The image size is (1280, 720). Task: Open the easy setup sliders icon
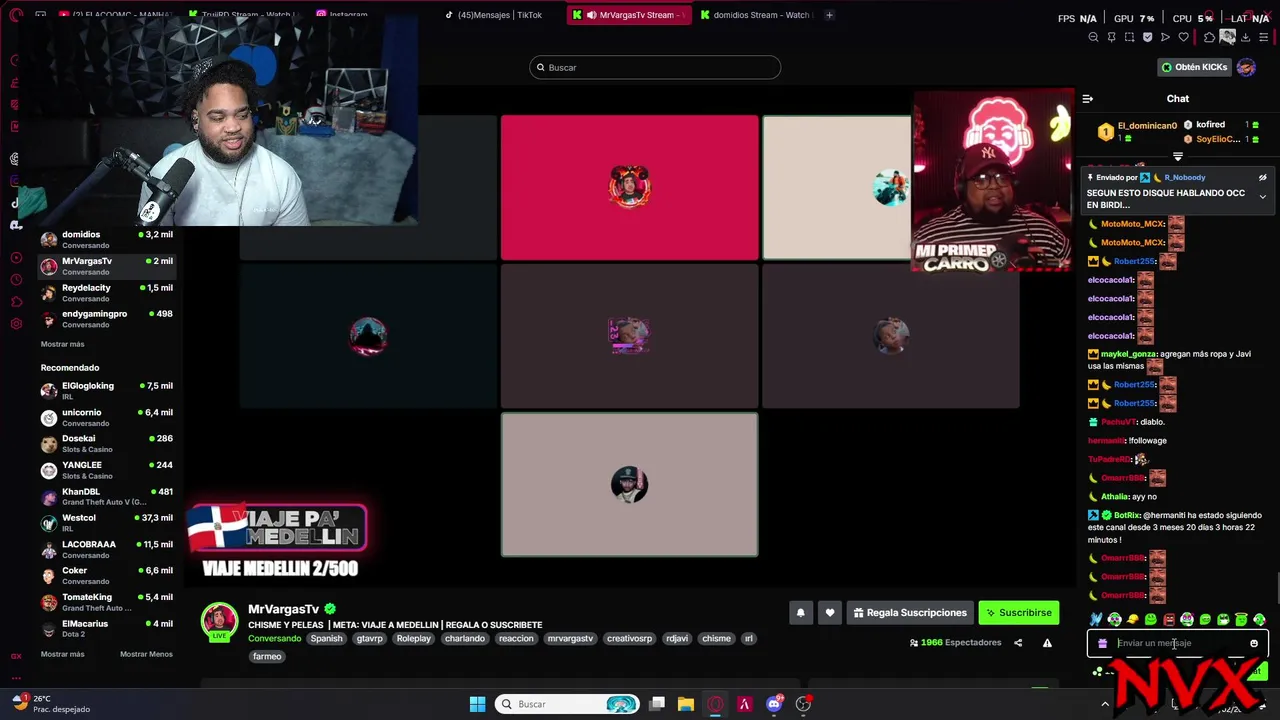(x=1264, y=37)
